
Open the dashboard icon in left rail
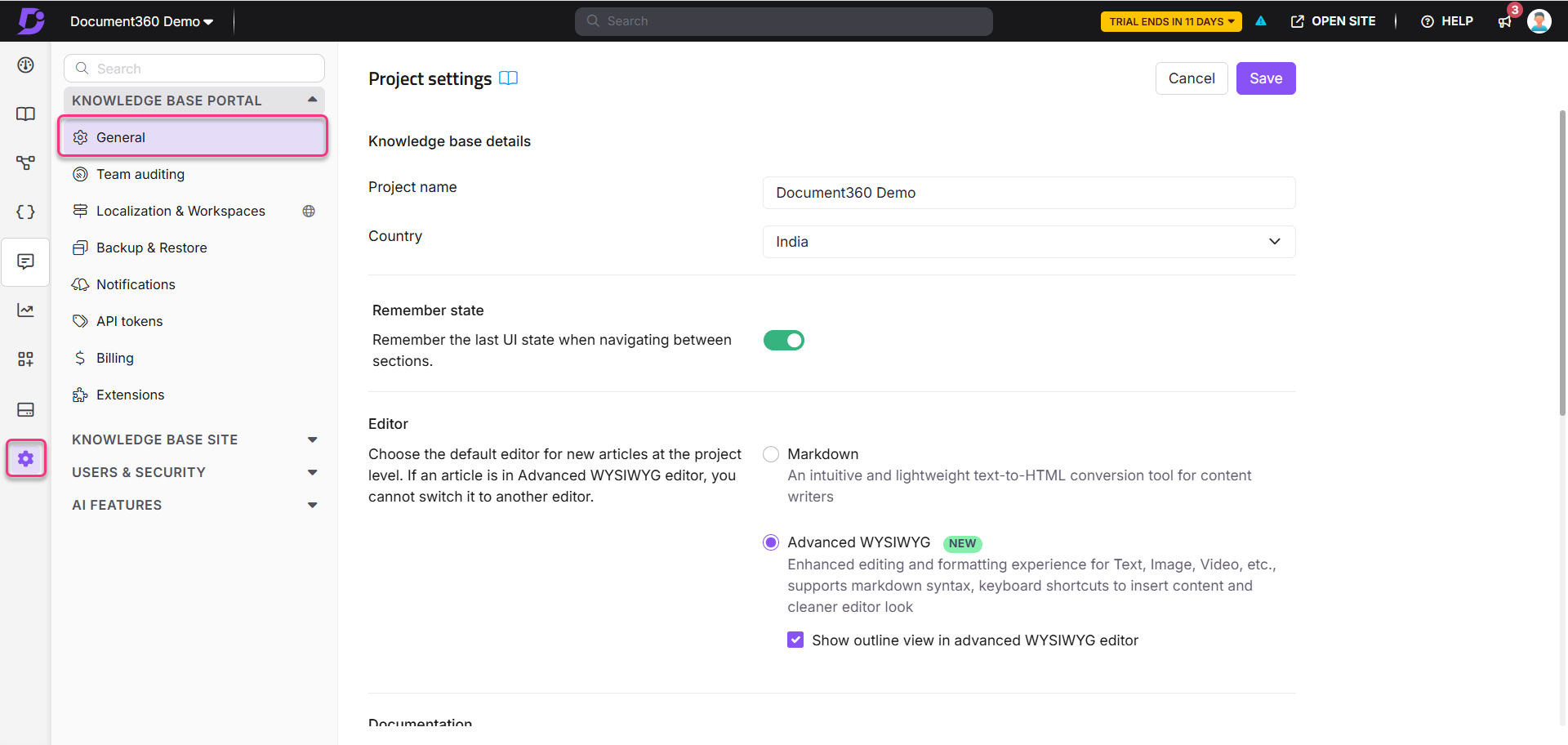pos(26,65)
